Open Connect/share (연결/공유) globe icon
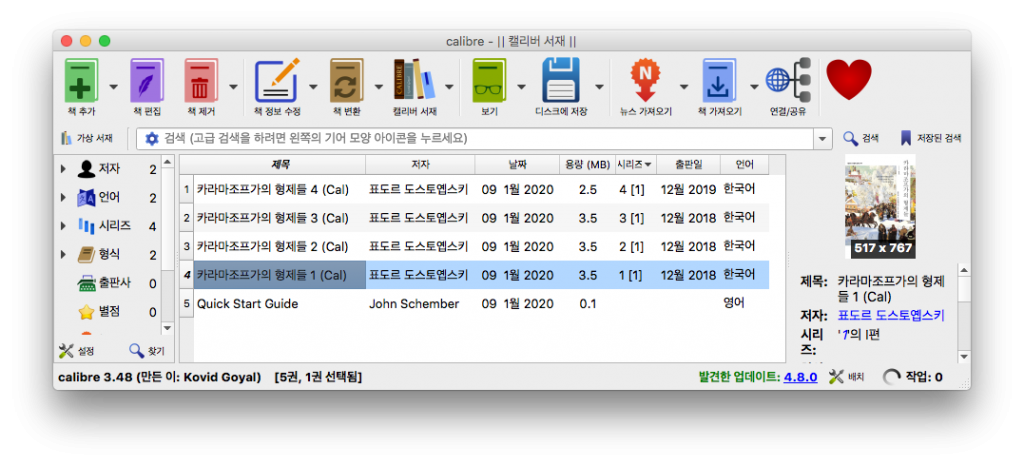The height and width of the screenshot is (466, 1024). (788, 81)
